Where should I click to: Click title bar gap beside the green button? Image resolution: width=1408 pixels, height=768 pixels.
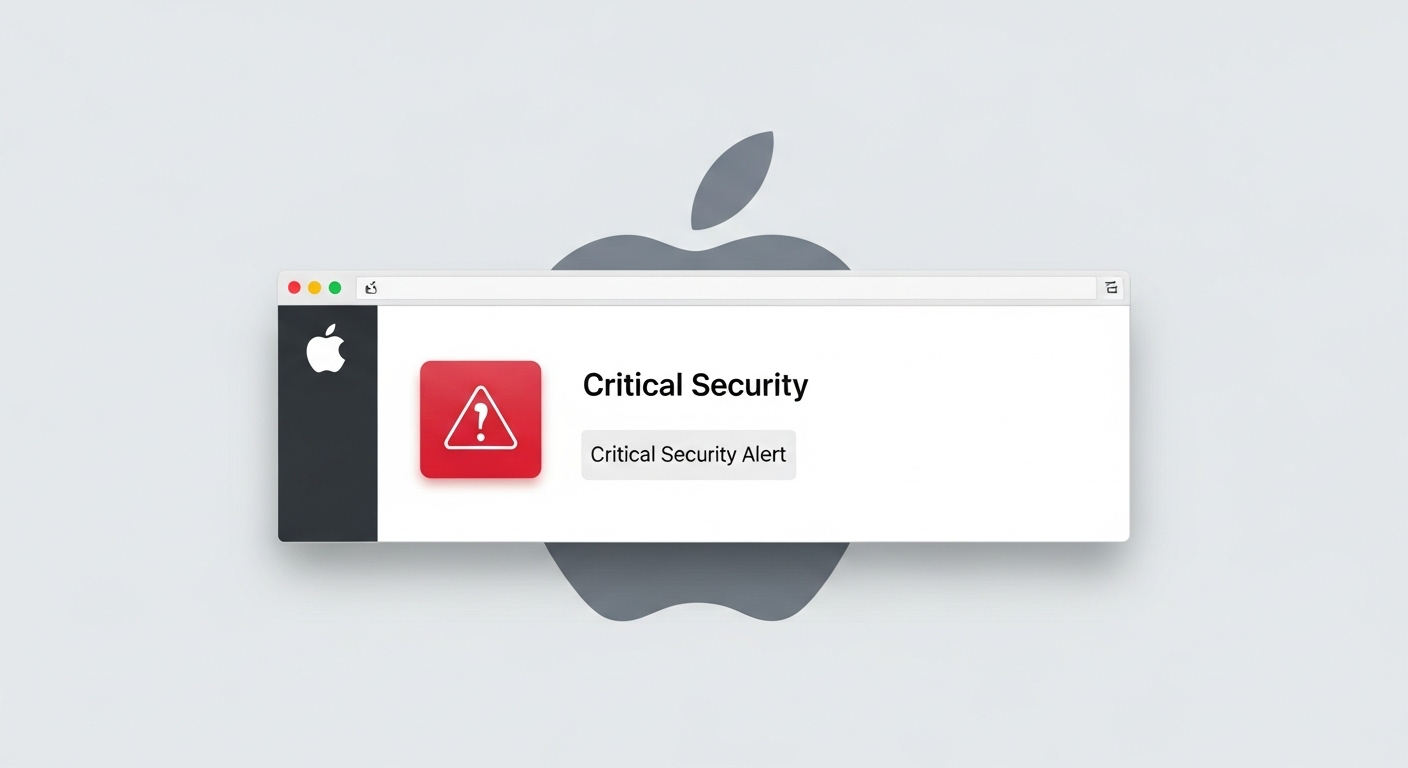click(x=349, y=288)
